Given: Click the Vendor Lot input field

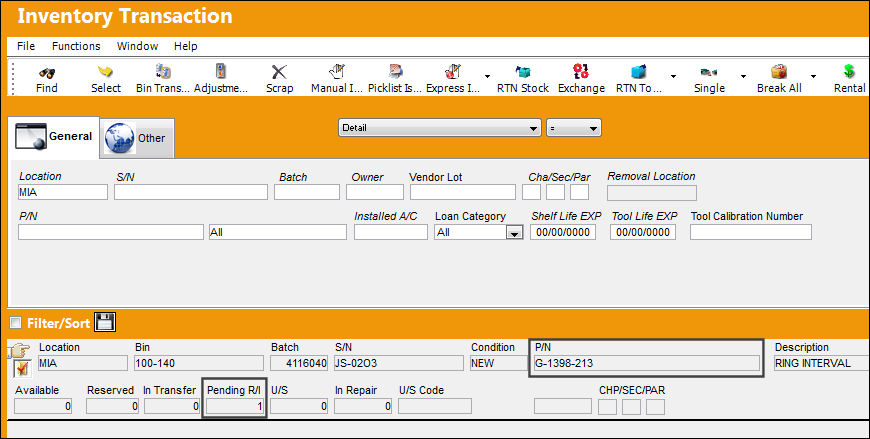Looking at the screenshot, I should [463, 193].
